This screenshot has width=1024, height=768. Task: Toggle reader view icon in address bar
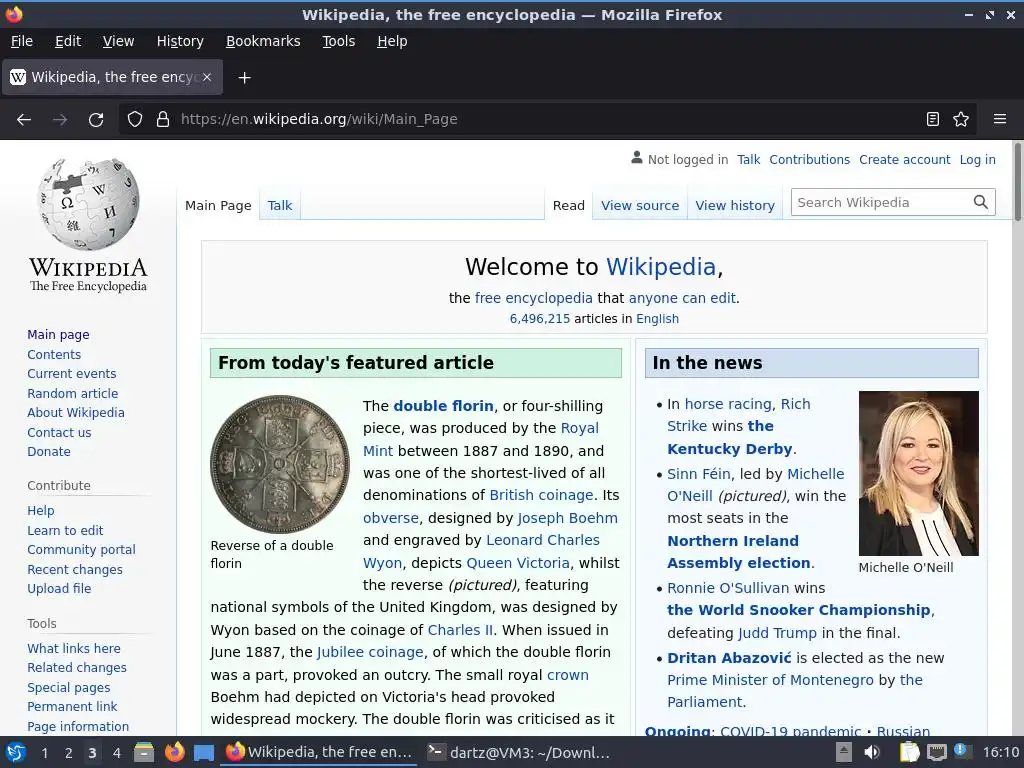tap(933, 119)
